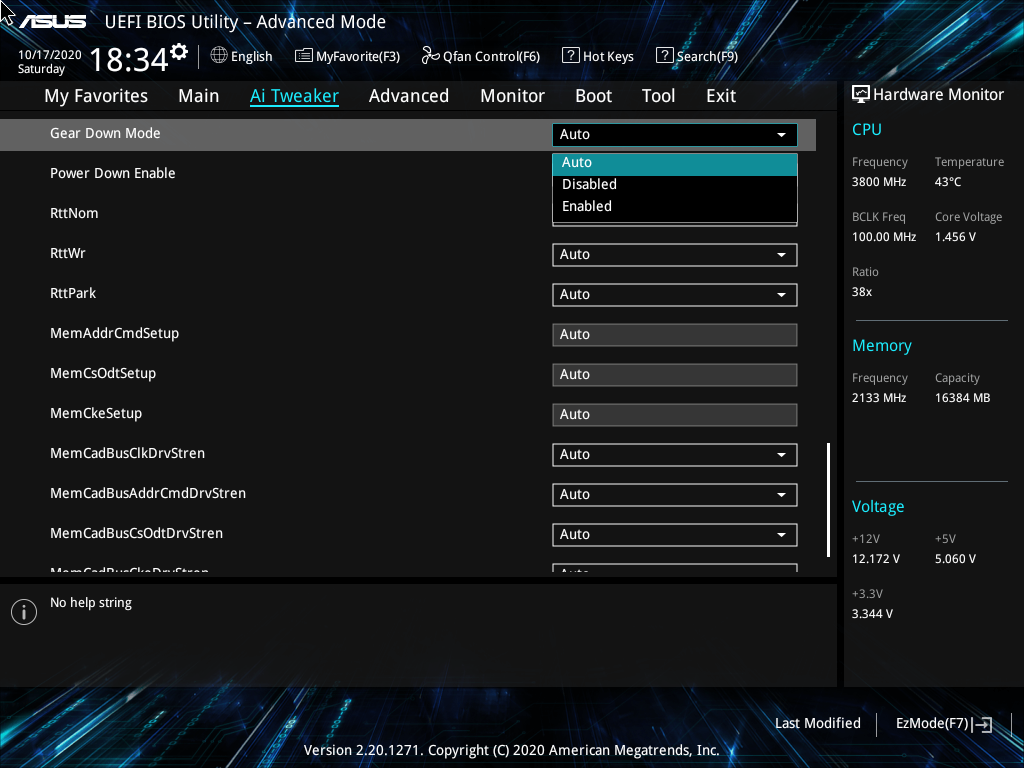
Task: Click the 43°C temperature reading
Action: coord(948,182)
